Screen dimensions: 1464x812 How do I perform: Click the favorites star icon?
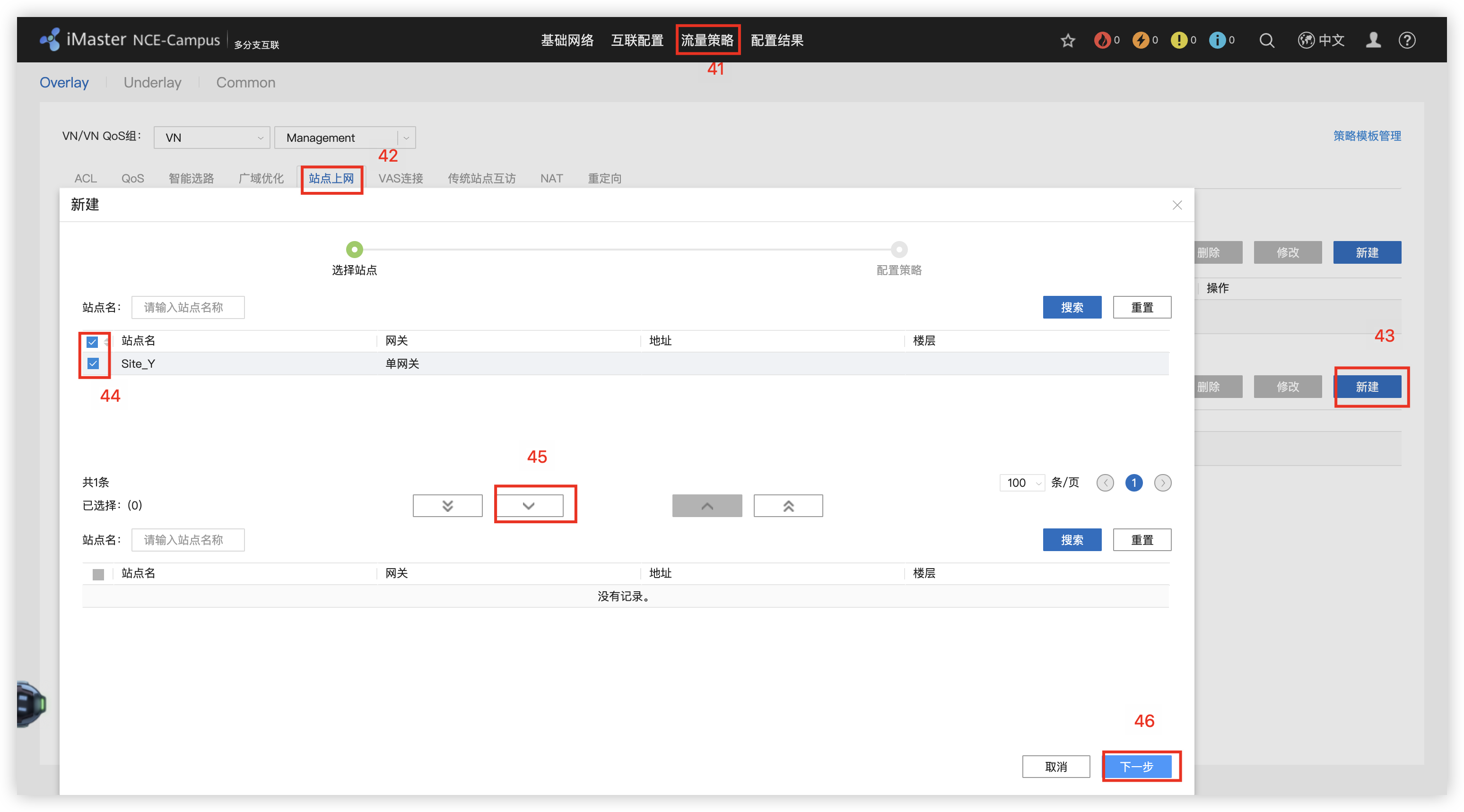[1068, 40]
